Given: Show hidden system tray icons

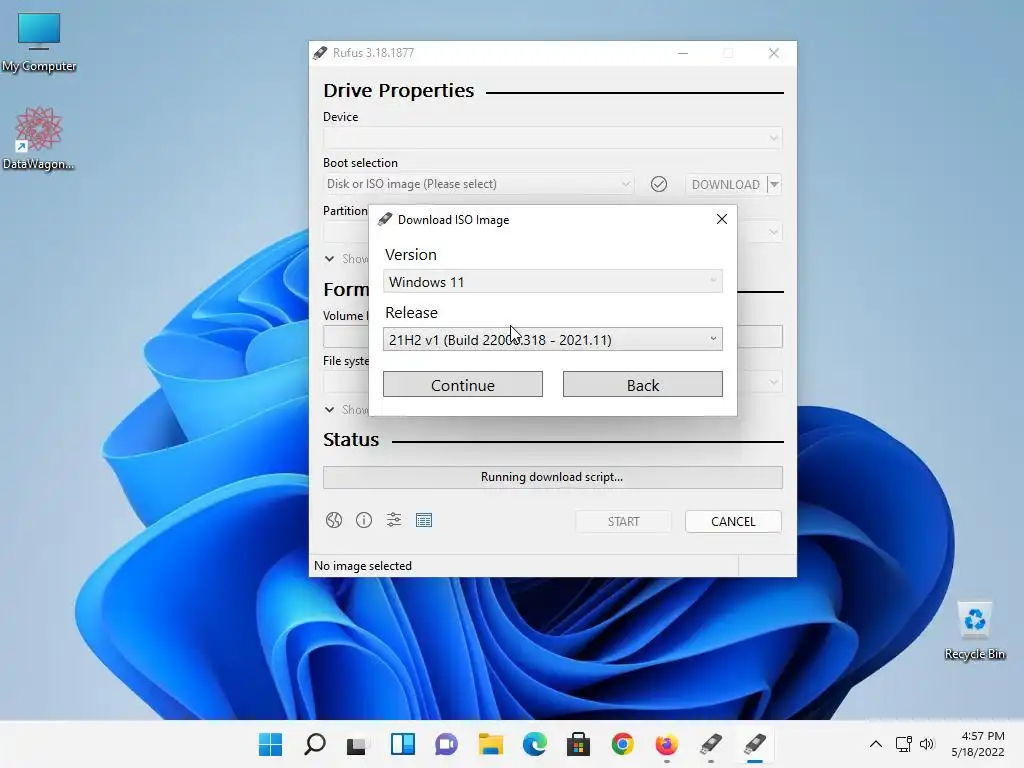Looking at the screenshot, I should pyautogui.click(x=876, y=744).
